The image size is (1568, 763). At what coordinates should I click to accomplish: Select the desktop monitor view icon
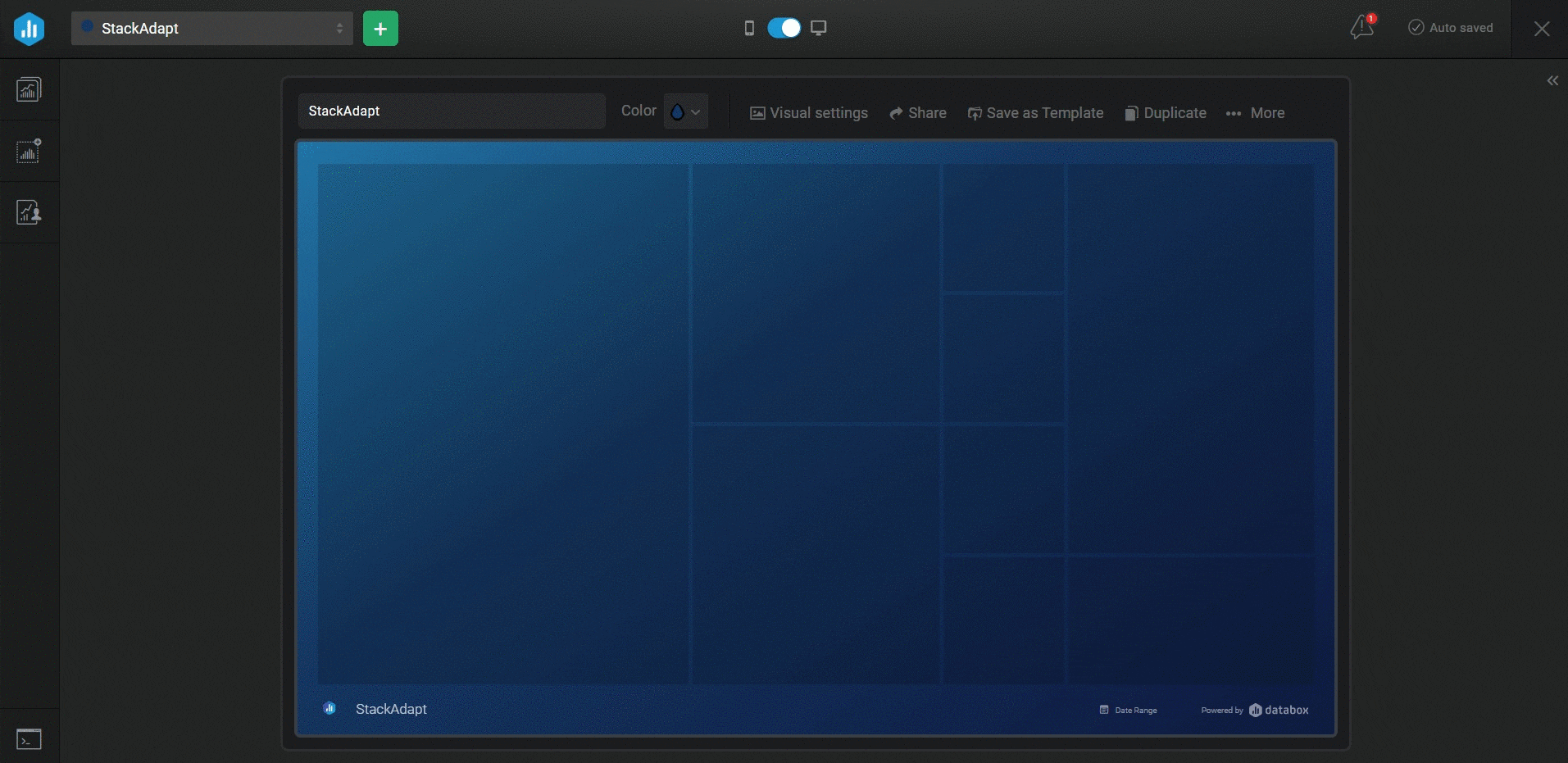coord(818,29)
